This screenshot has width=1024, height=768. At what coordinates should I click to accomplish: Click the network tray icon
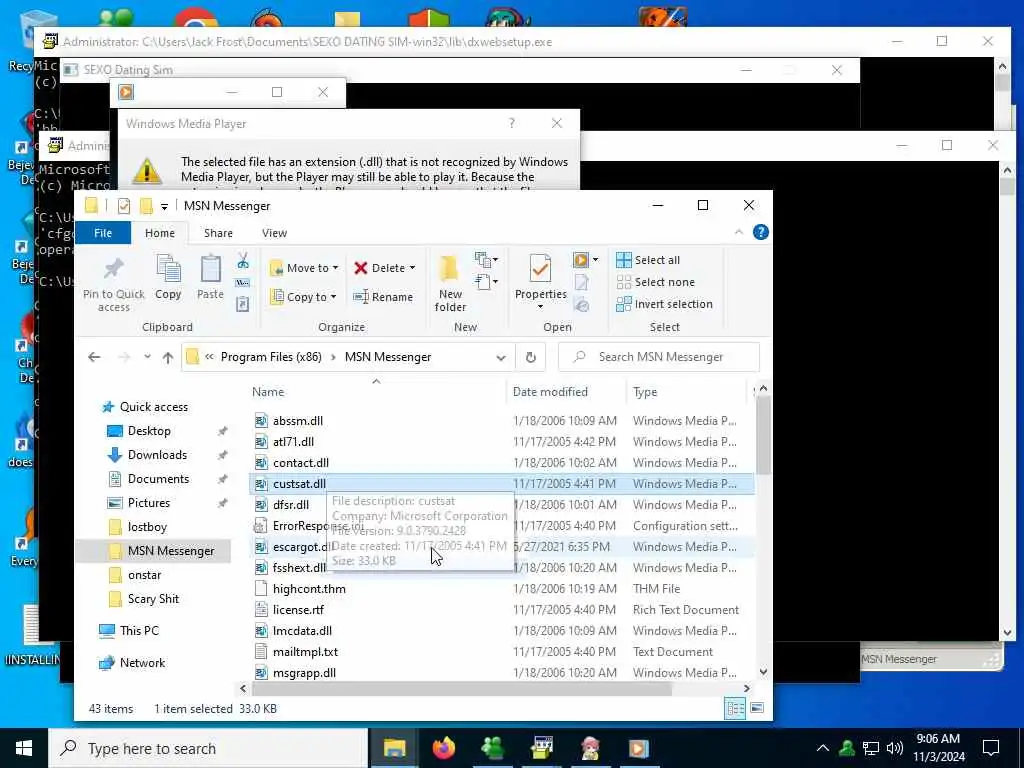pos(871,748)
